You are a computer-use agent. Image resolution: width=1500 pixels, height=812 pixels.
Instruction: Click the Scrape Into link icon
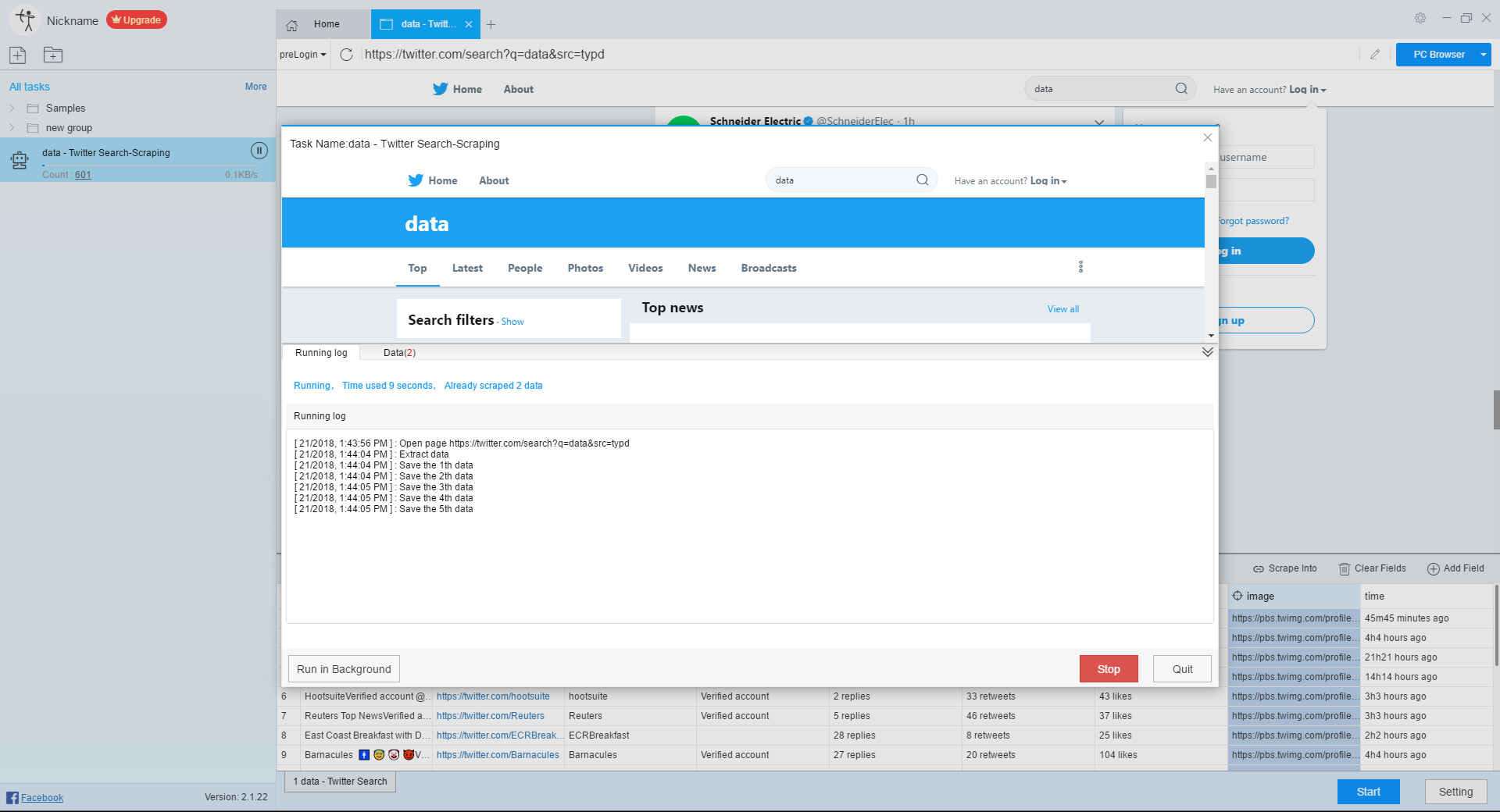(1258, 569)
